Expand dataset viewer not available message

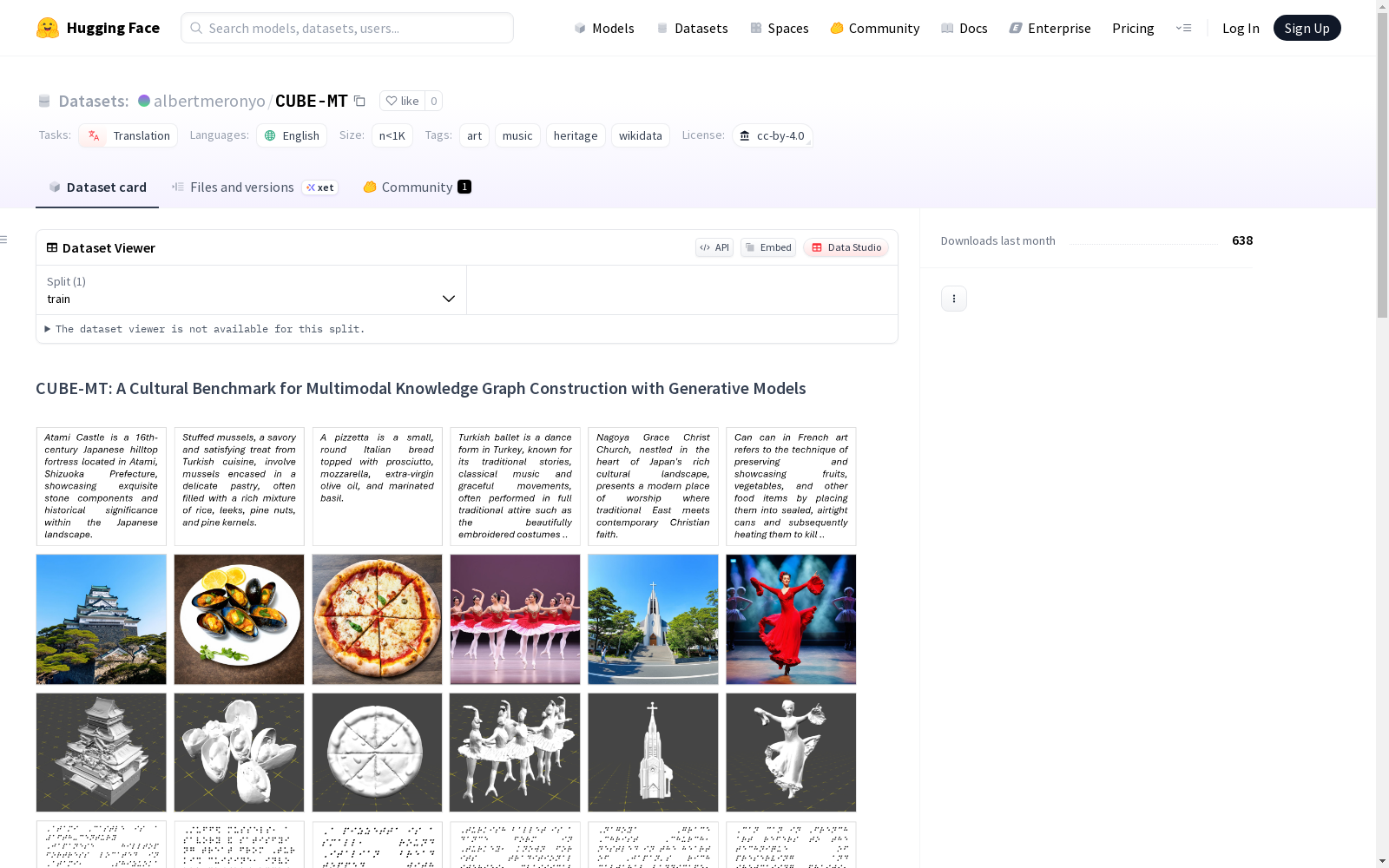coord(205,329)
